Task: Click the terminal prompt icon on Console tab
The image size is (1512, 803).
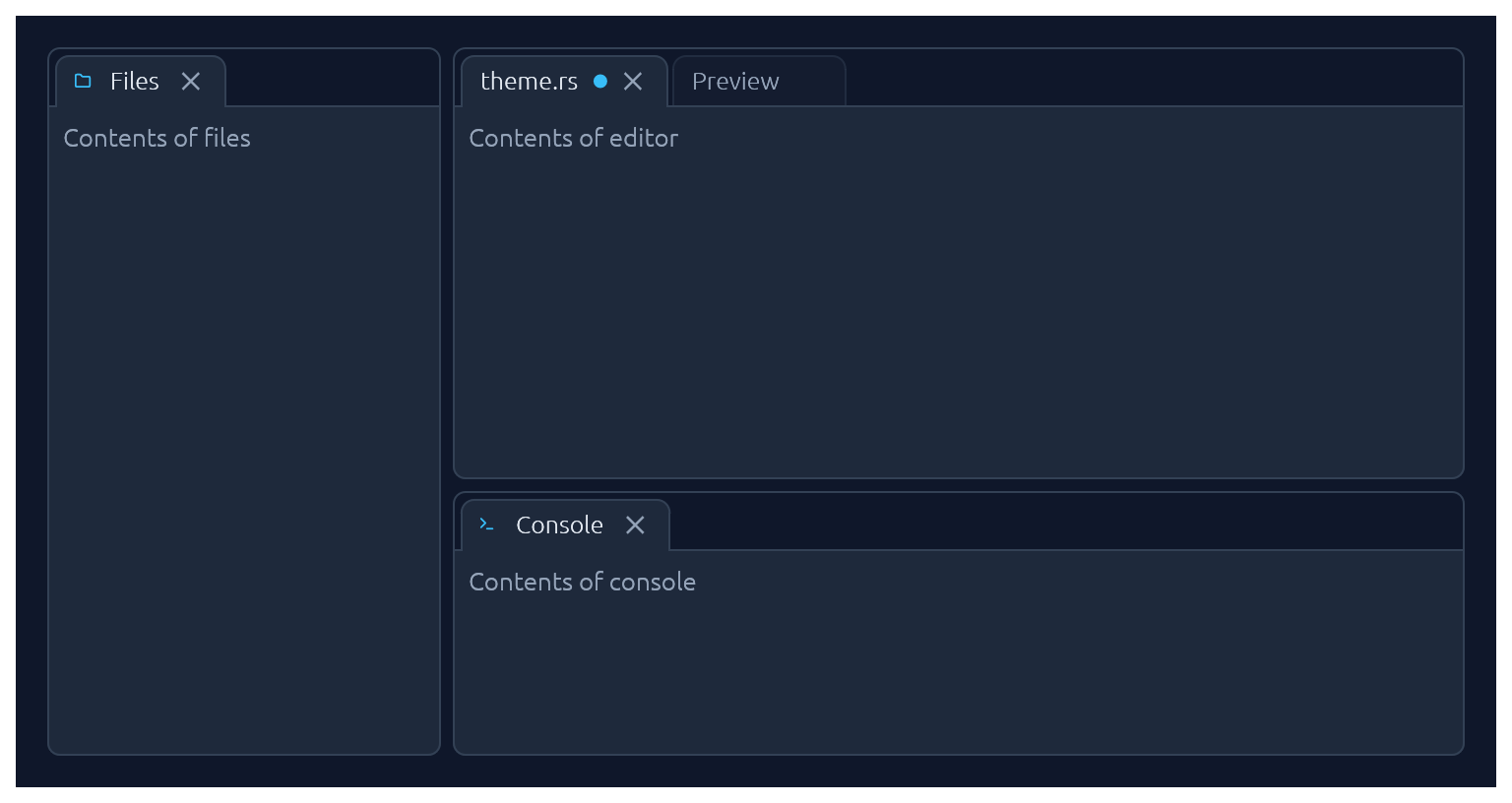Action: click(x=486, y=525)
